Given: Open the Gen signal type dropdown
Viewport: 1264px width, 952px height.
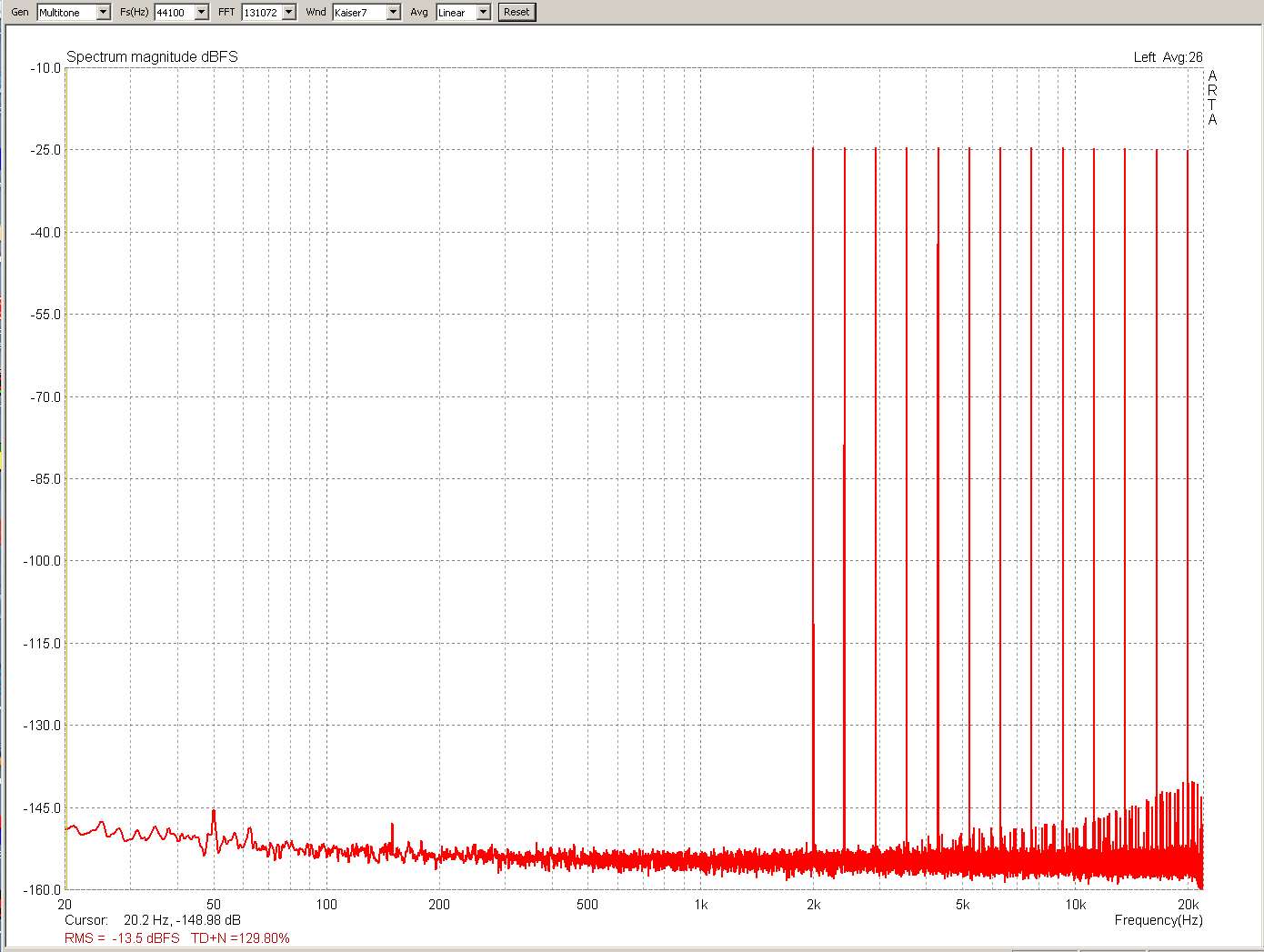Looking at the screenshot, I should pyautogui.click(x=103, y=12).
